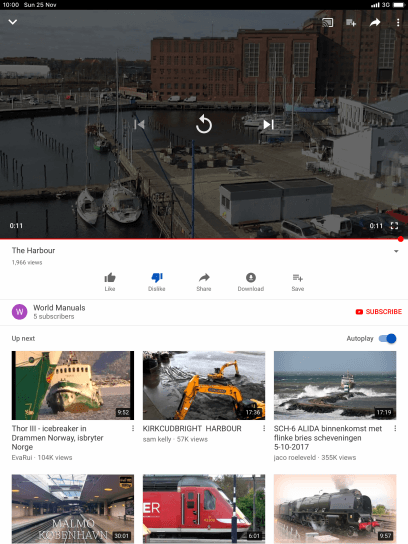
Task: Download the video
Action: [x=251, y=282]
